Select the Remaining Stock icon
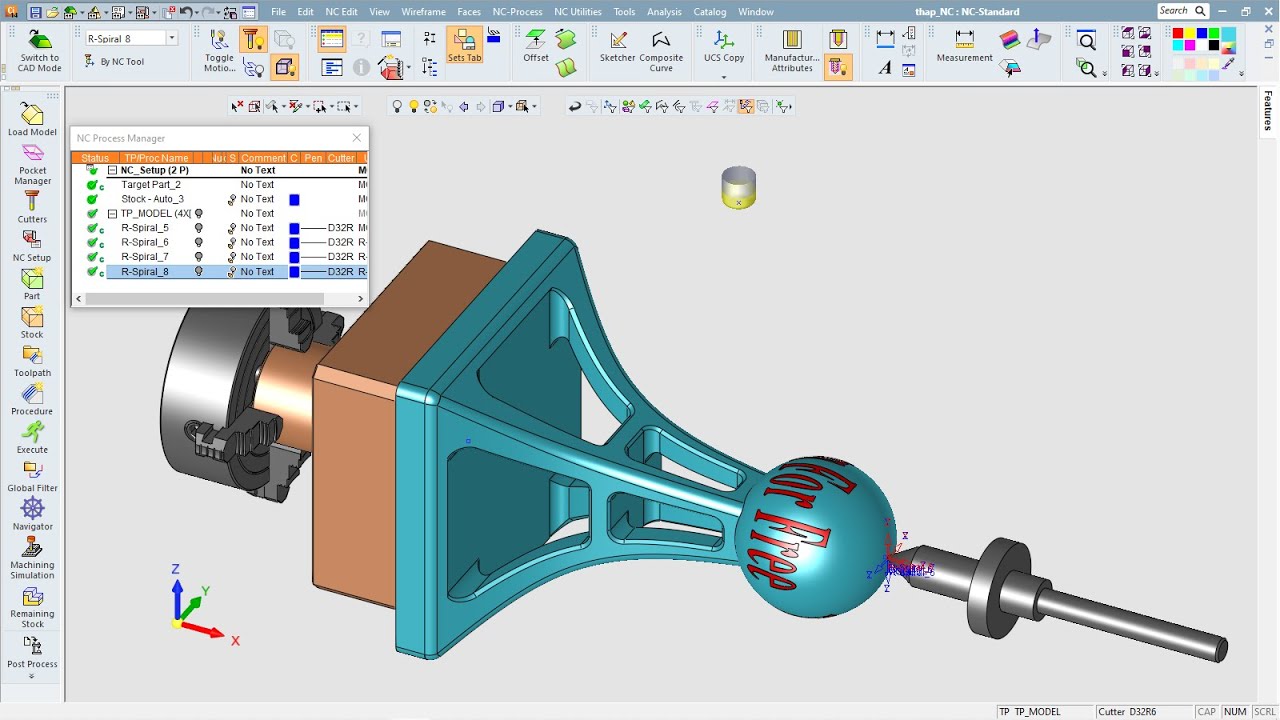1280x720 pixels. tap(32, 608)
